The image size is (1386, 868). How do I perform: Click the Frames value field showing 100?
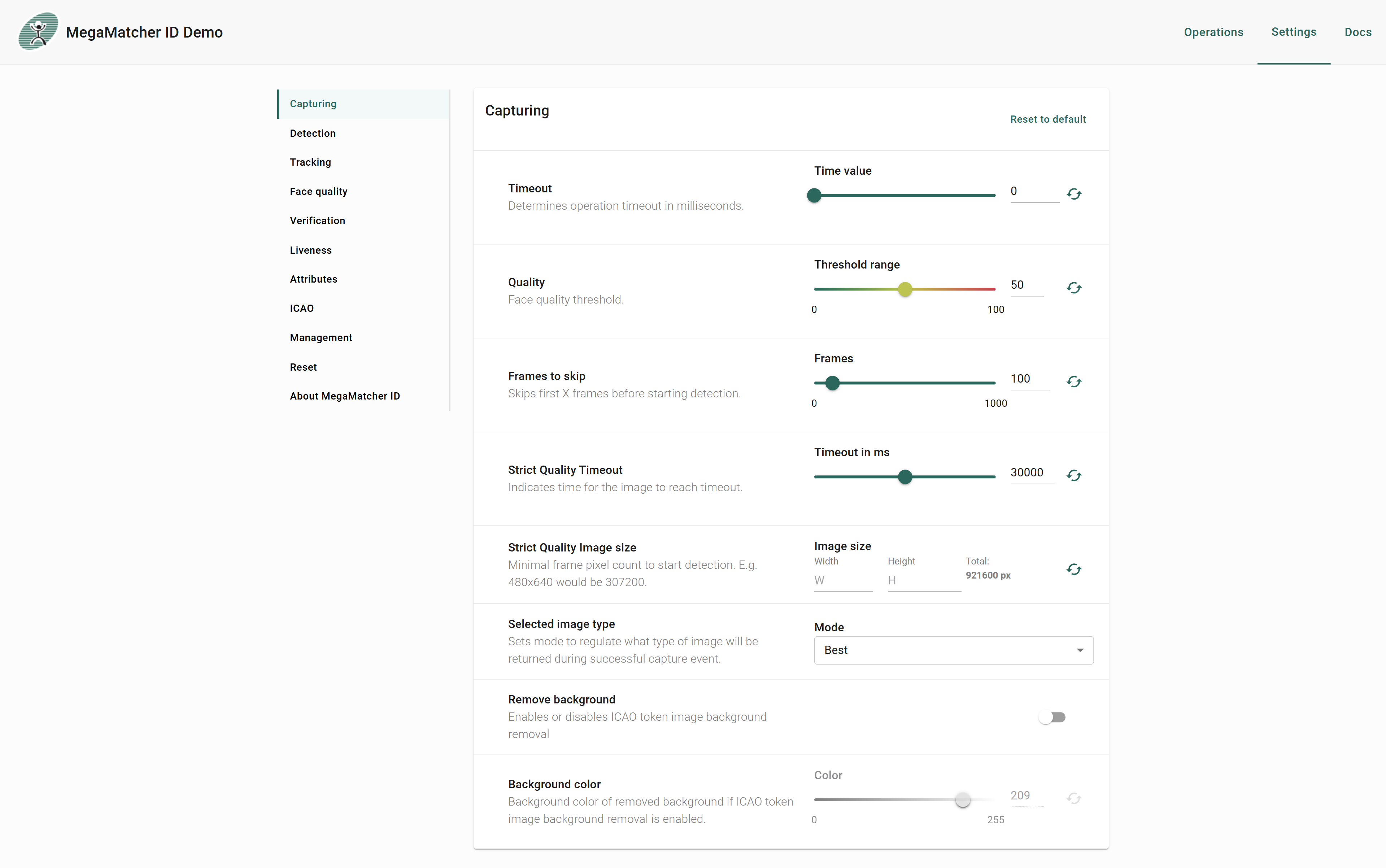coord(1029,379)
